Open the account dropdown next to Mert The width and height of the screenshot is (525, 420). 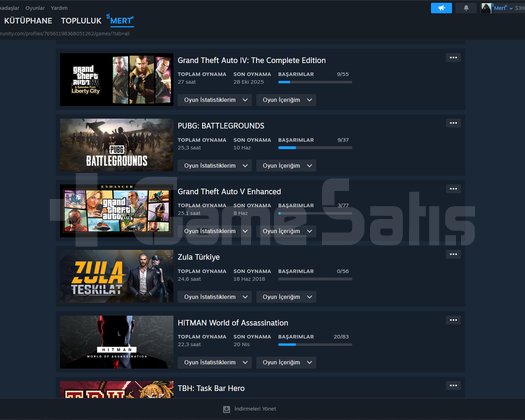point(511,8)
